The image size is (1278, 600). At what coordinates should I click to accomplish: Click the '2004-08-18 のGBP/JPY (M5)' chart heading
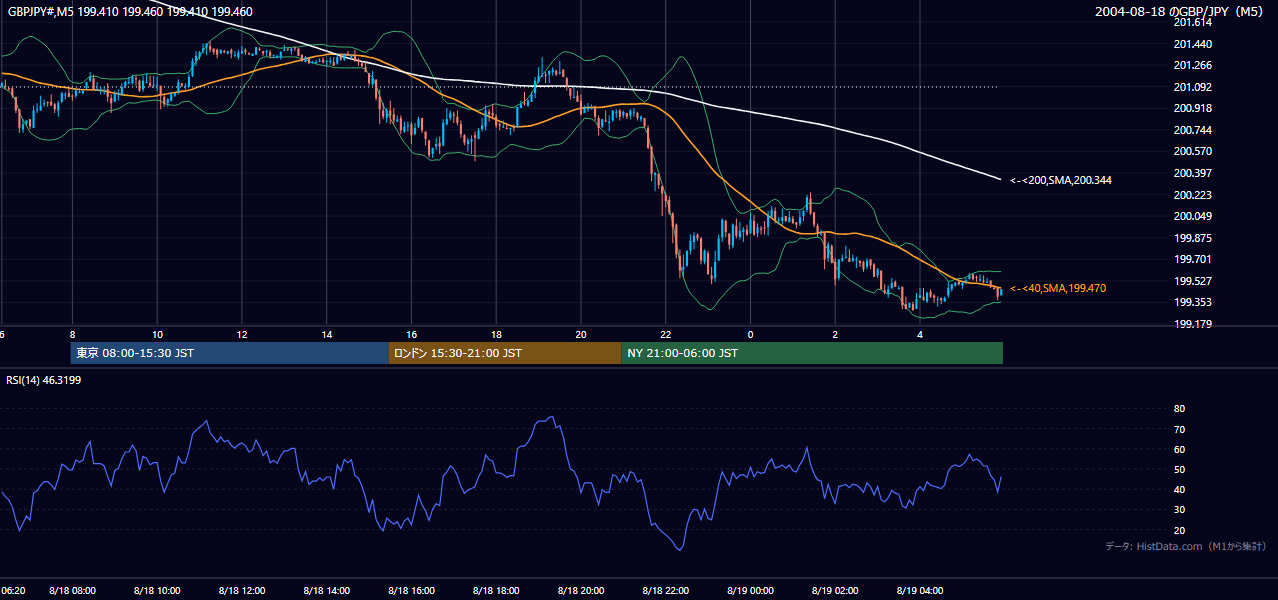coord(1181,12)
